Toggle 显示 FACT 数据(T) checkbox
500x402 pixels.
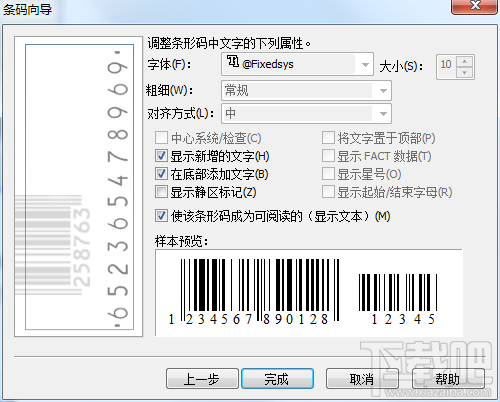[328, 155]
